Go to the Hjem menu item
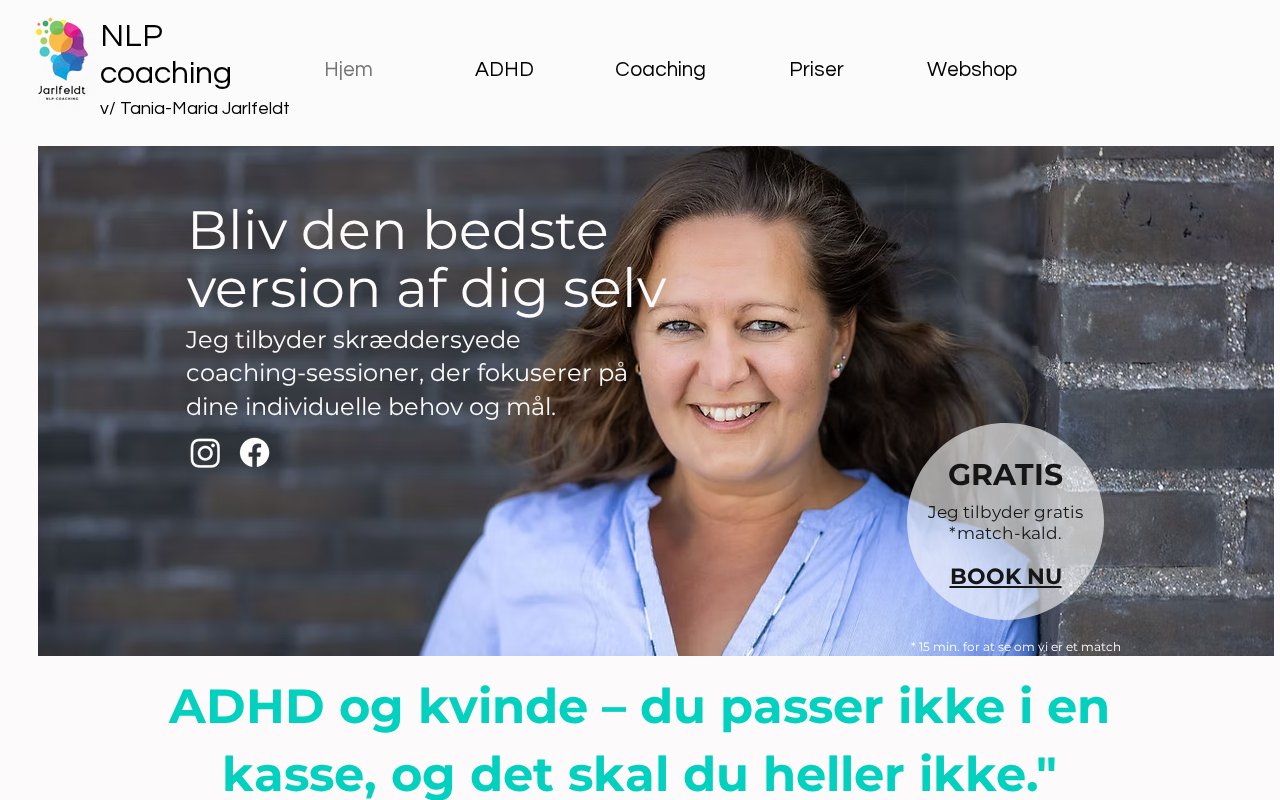This screenshot has width=1280, height=800. (348, 70)
